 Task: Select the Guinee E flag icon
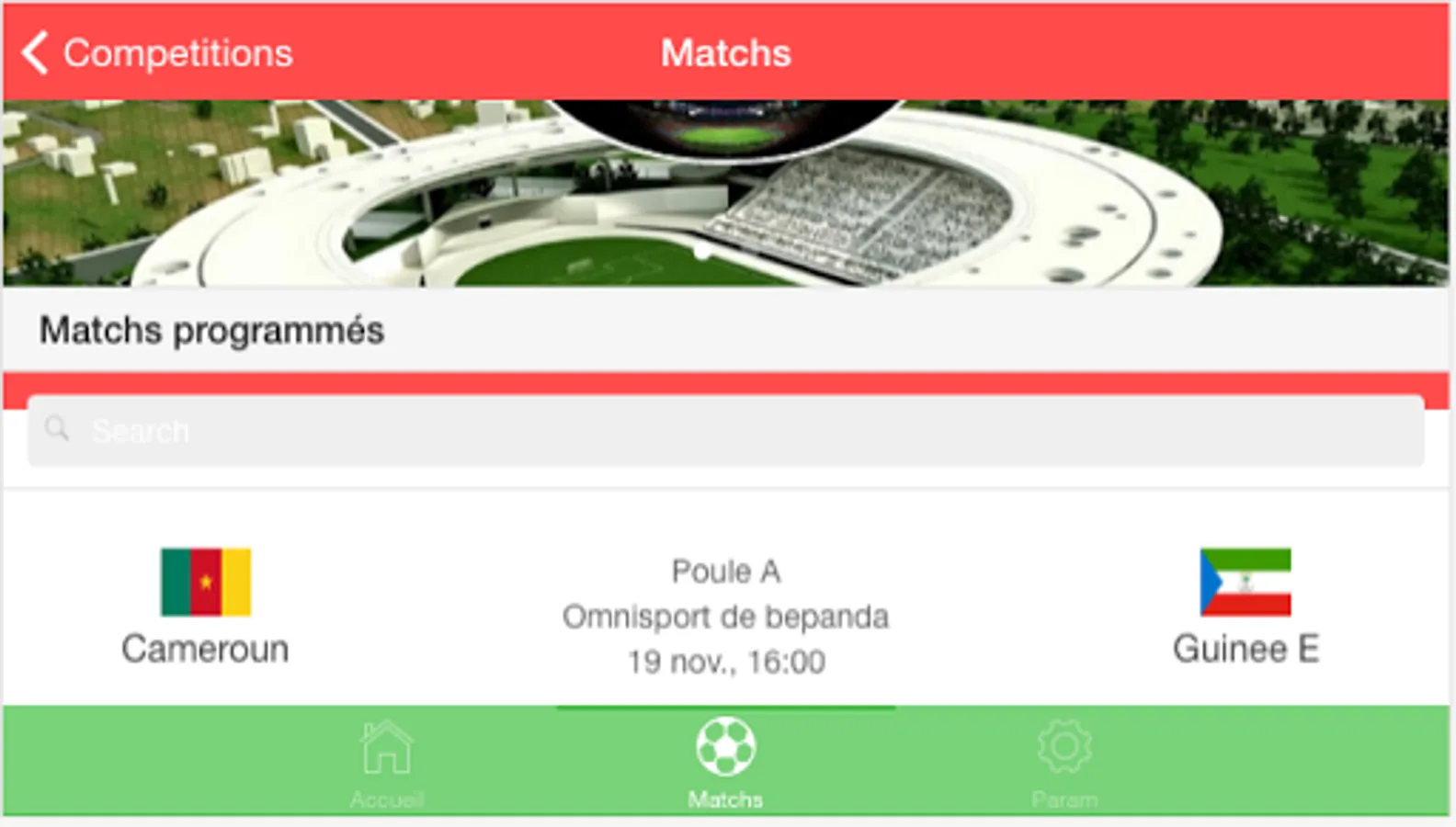1246,583
